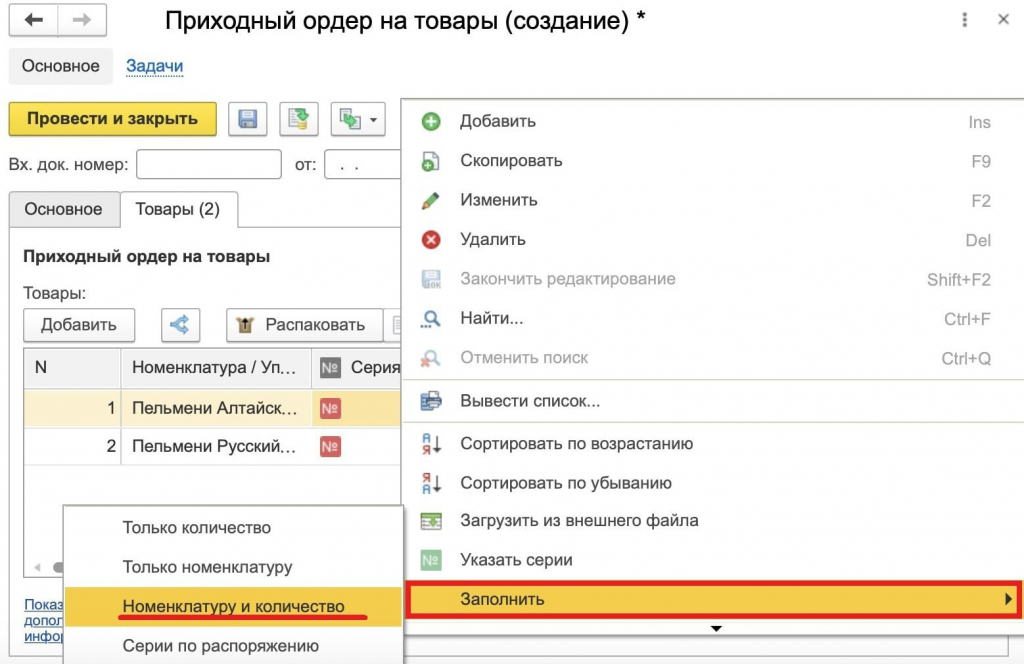
Task: Click the N column header
Action: 72,368
